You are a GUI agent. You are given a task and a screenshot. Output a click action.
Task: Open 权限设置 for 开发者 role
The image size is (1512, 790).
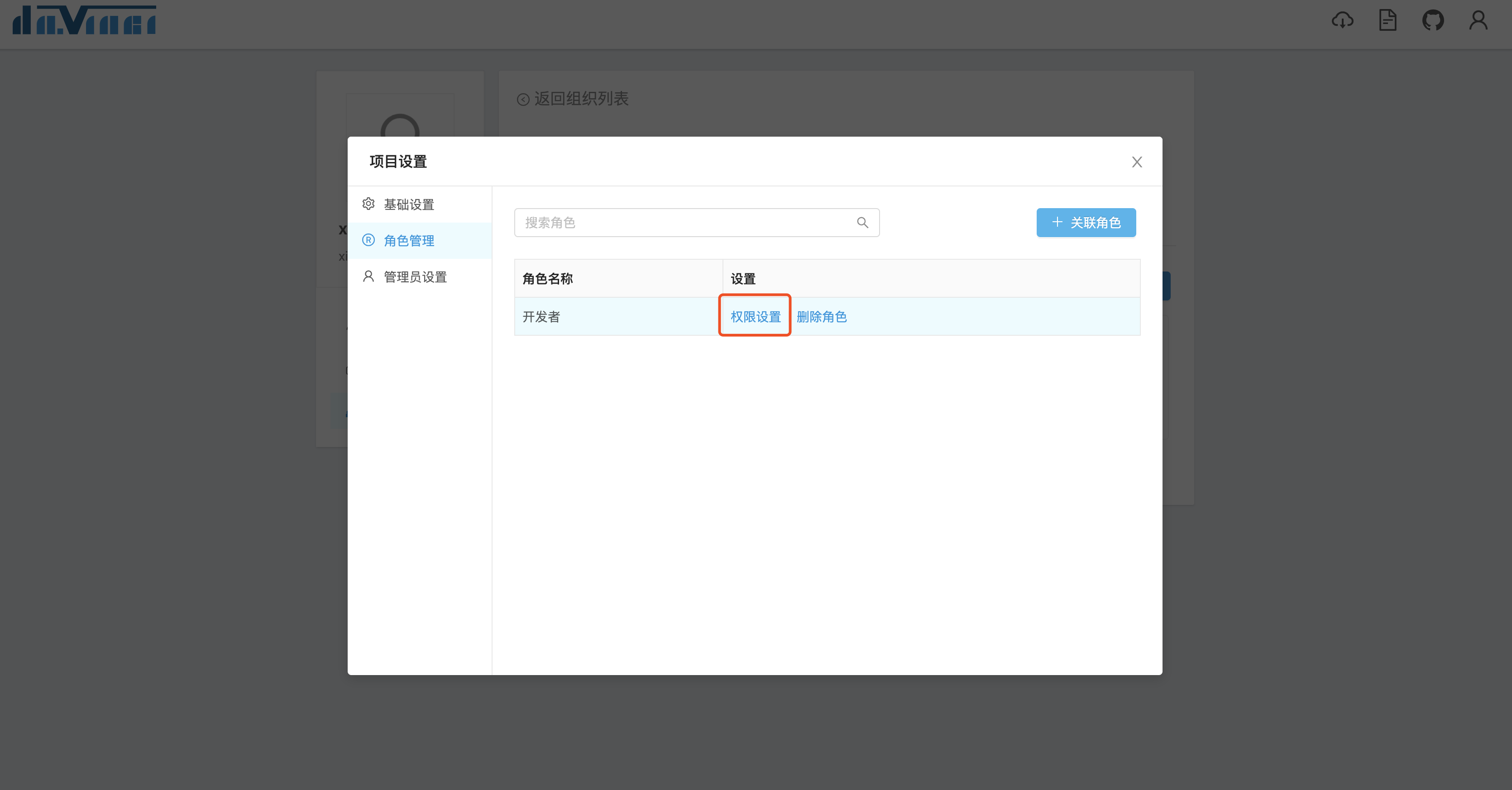coord(756,317)
